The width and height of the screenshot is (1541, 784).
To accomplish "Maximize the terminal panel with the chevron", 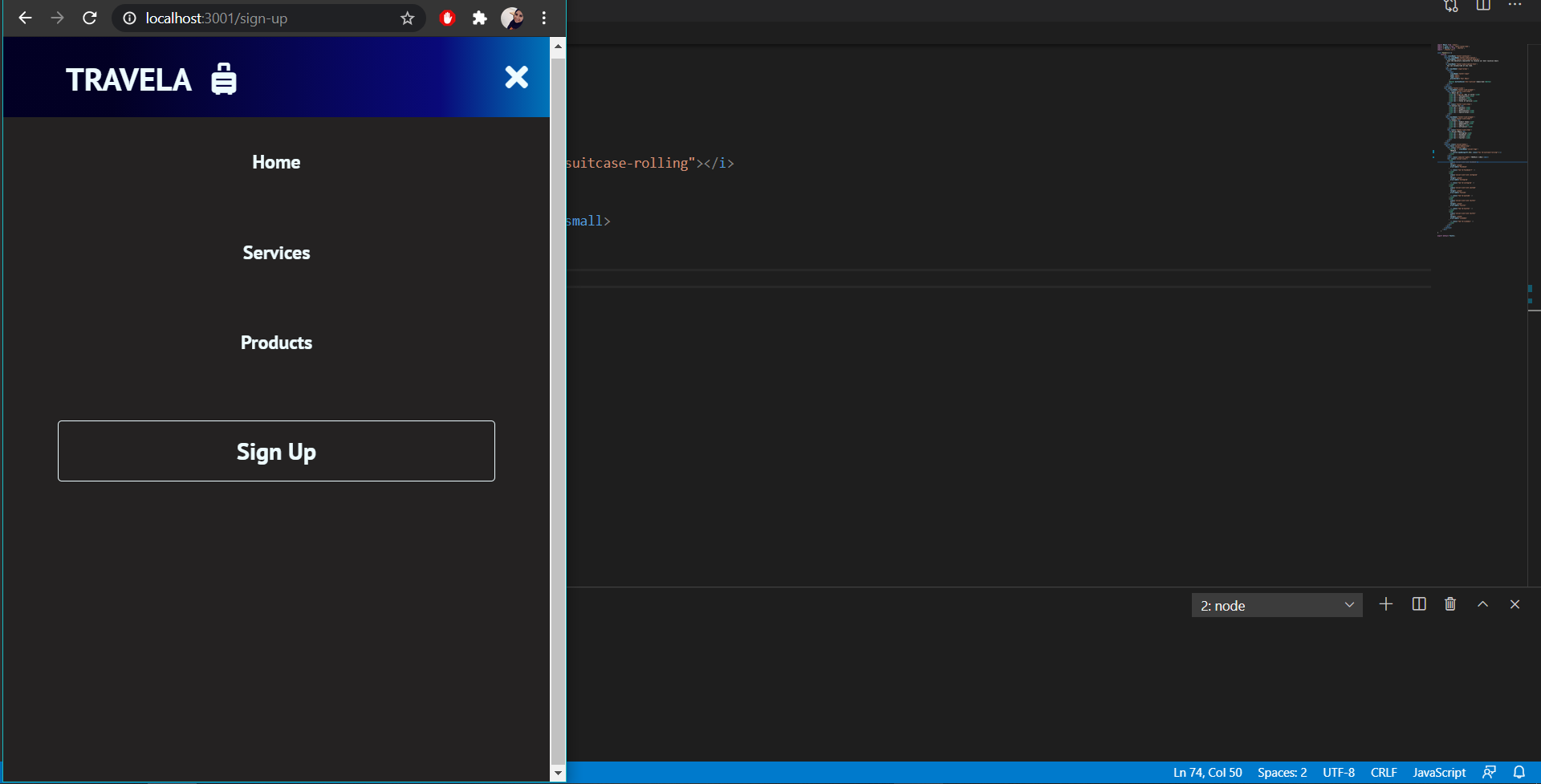I will (1482, 604).
